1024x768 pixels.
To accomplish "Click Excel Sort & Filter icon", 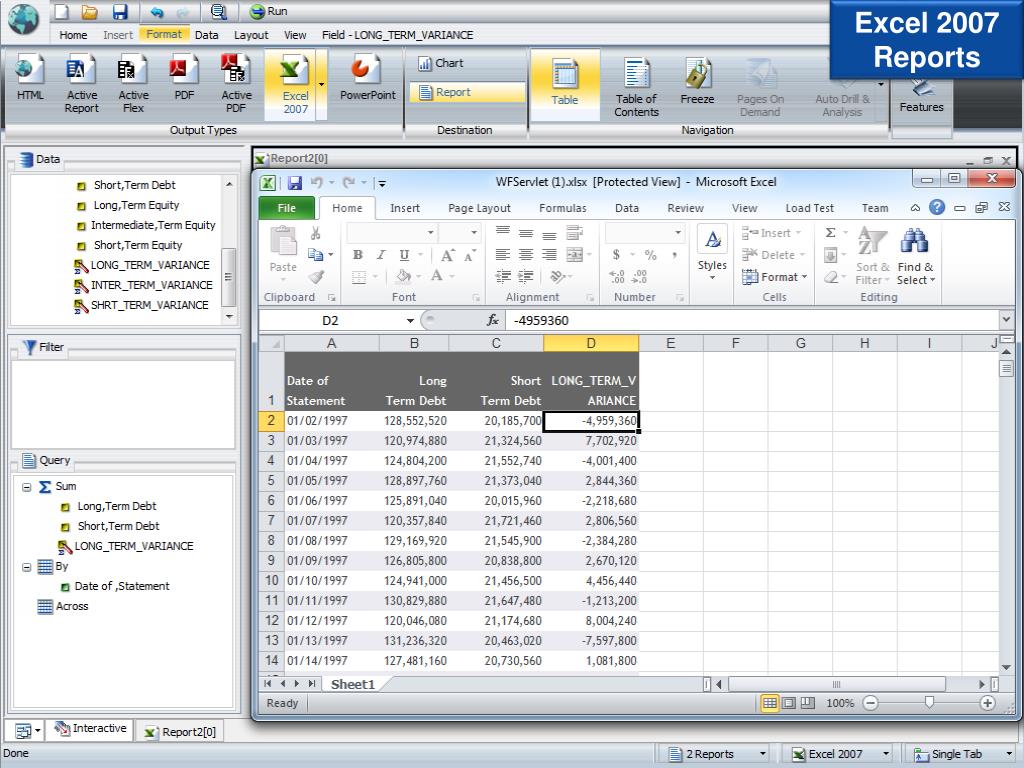I will pyautogui.click(x=872, y=257).
